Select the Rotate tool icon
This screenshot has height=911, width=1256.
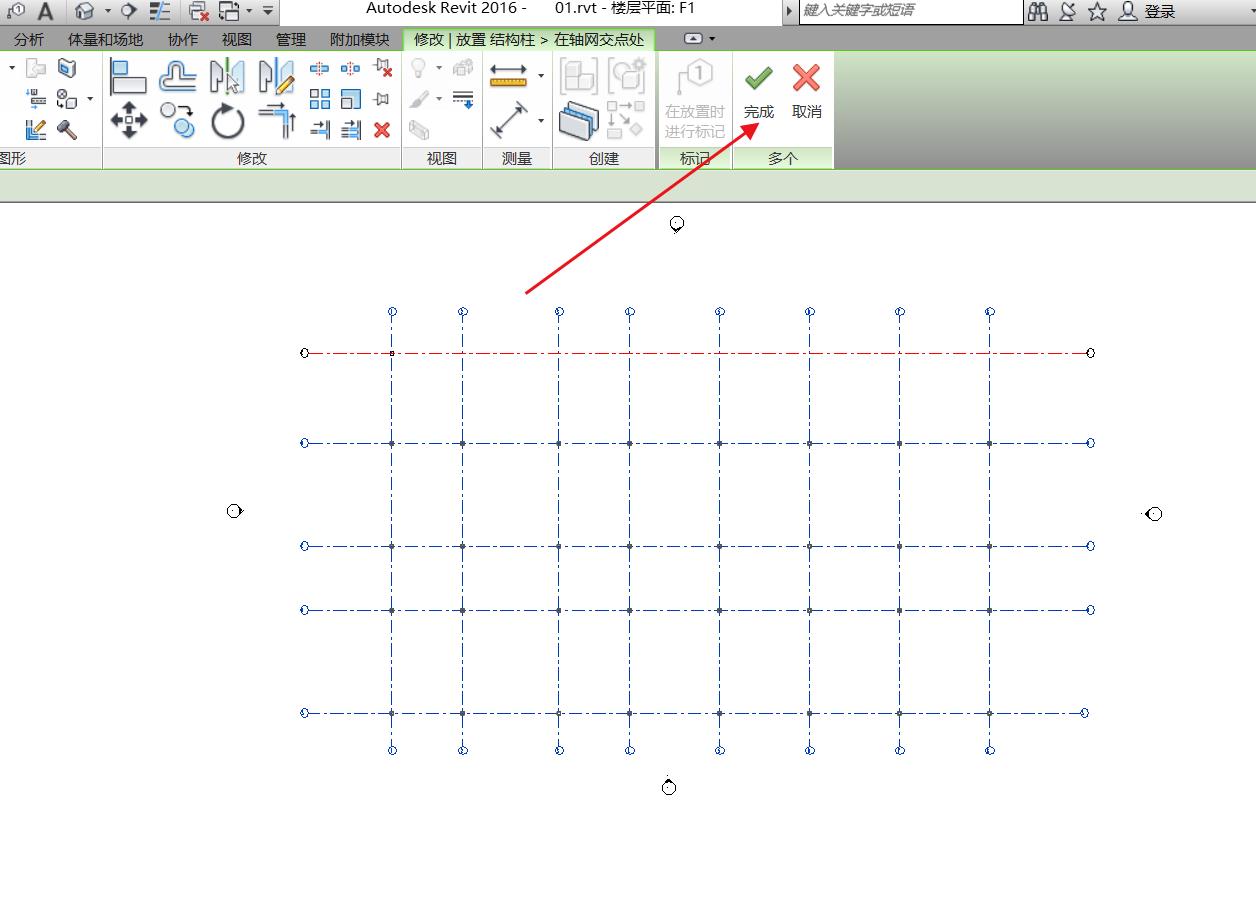coord(228,121)
